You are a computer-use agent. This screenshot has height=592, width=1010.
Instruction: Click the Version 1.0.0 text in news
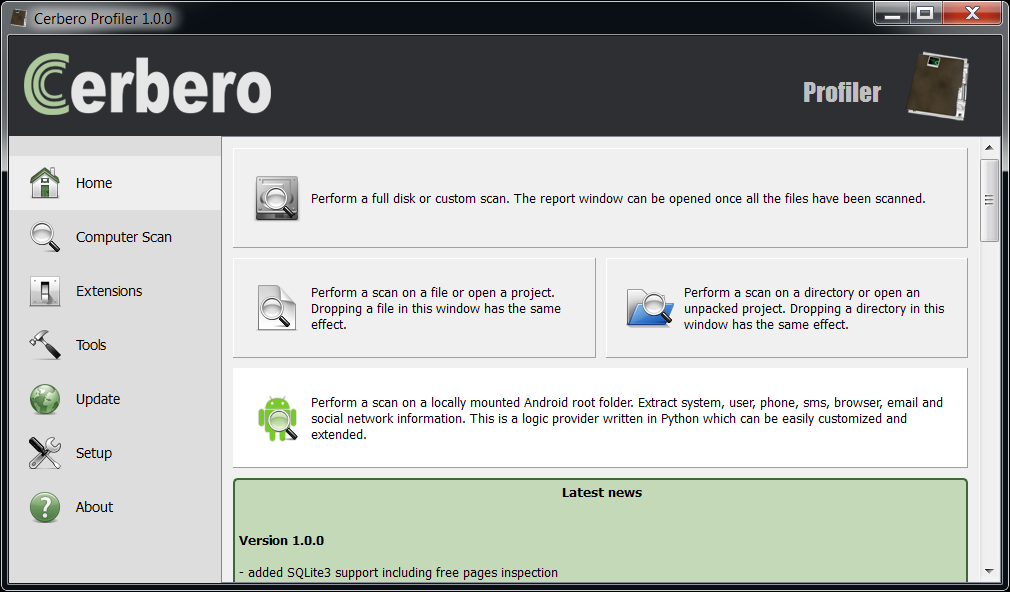click(x=281, y=540)
